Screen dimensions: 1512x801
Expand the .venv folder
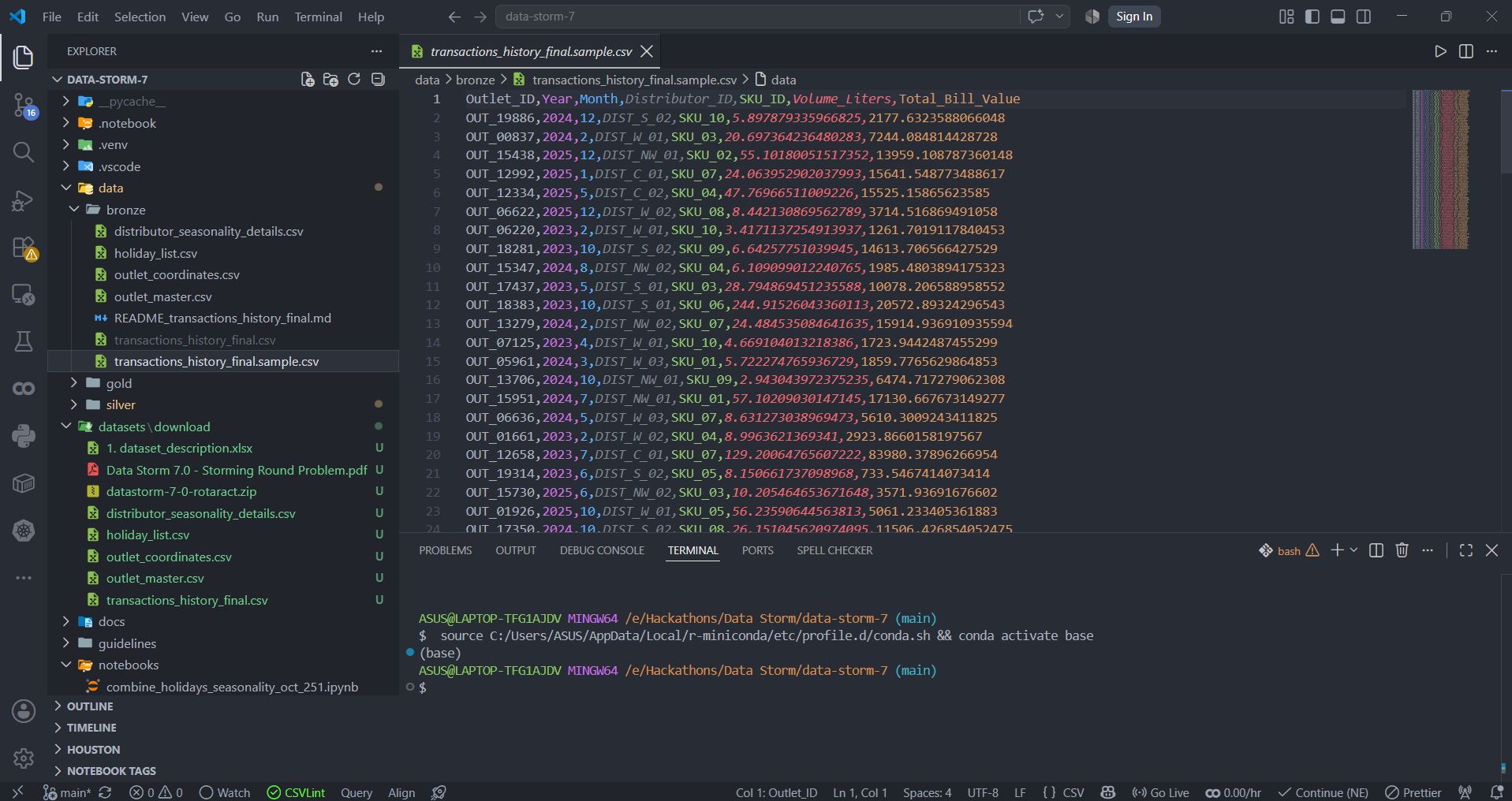pos(66,144)
